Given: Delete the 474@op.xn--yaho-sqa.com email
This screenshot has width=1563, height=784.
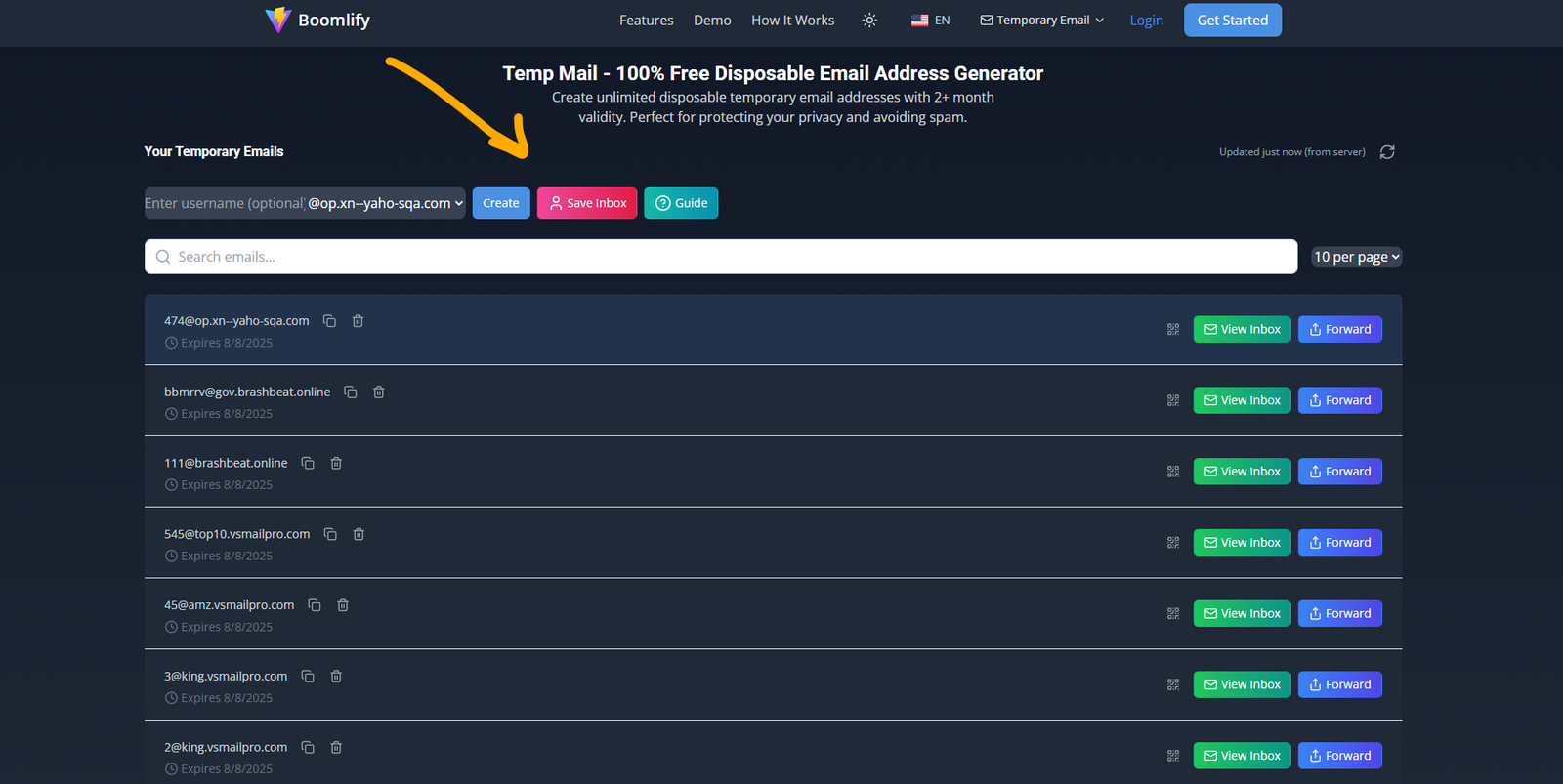Looking at the screenshot, I should tap(359, 321).
